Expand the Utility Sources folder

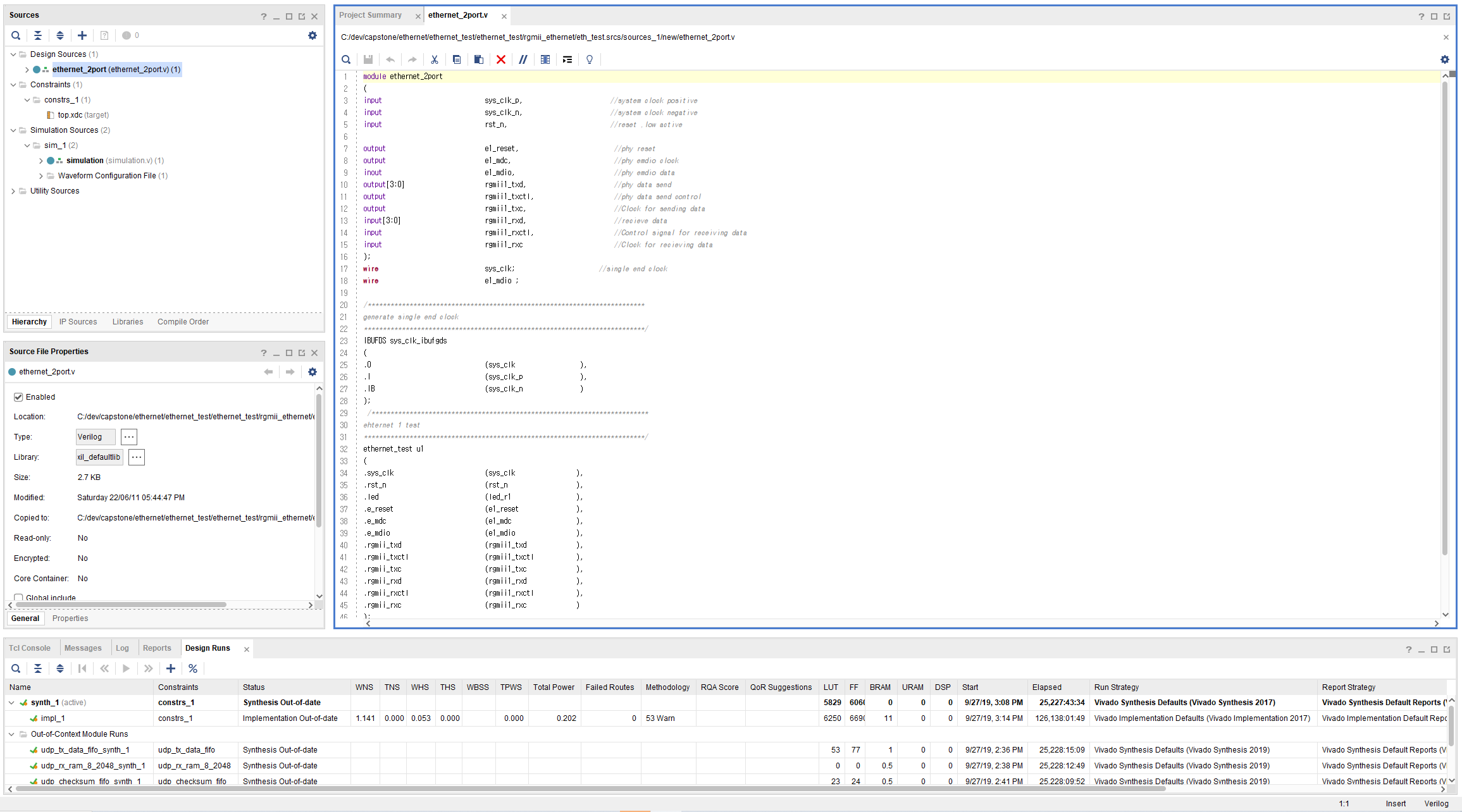coord(13,191)
